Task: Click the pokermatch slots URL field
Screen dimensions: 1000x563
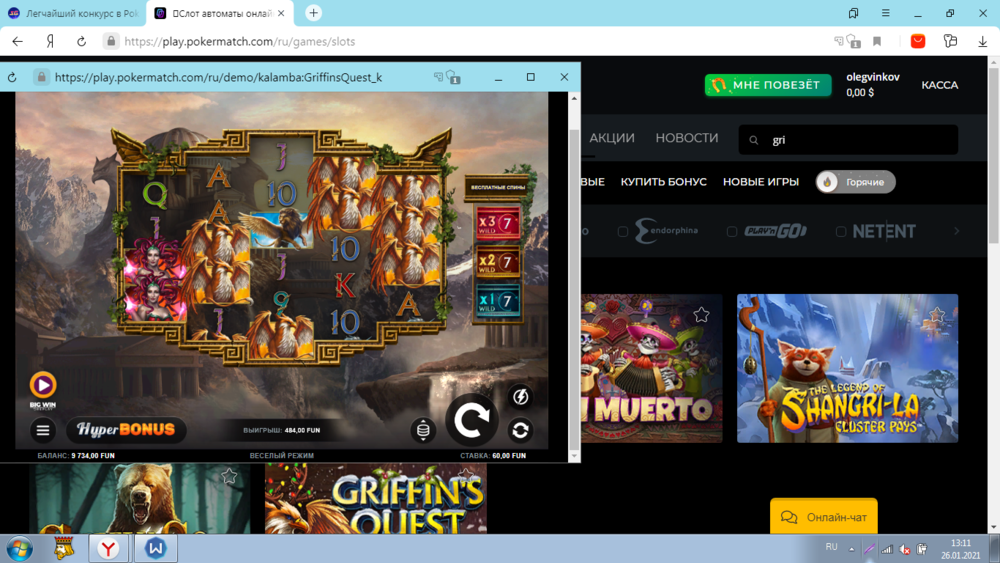Action: pos(239,41)
